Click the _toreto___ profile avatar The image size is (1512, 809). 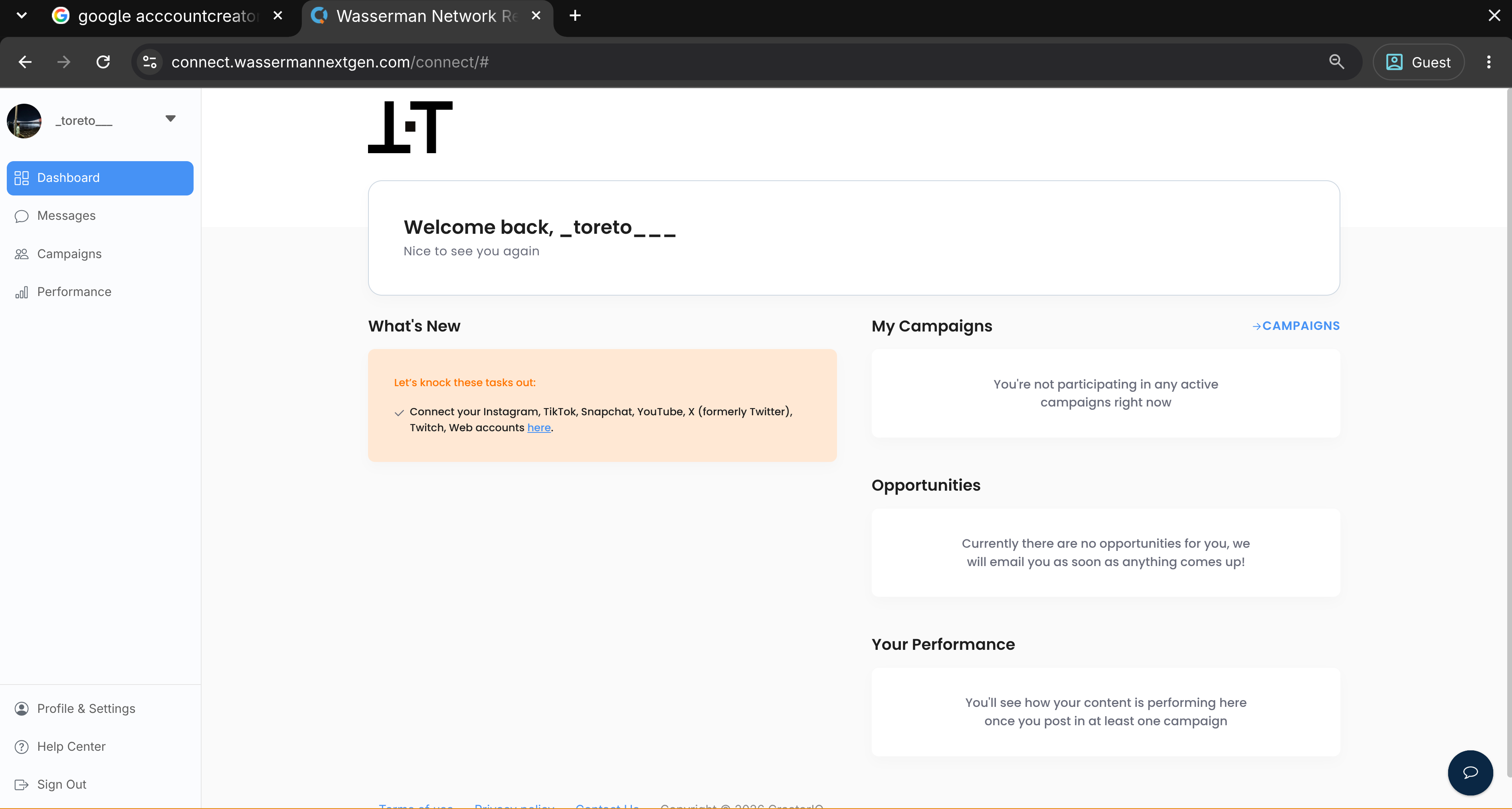tap(24, 121)
